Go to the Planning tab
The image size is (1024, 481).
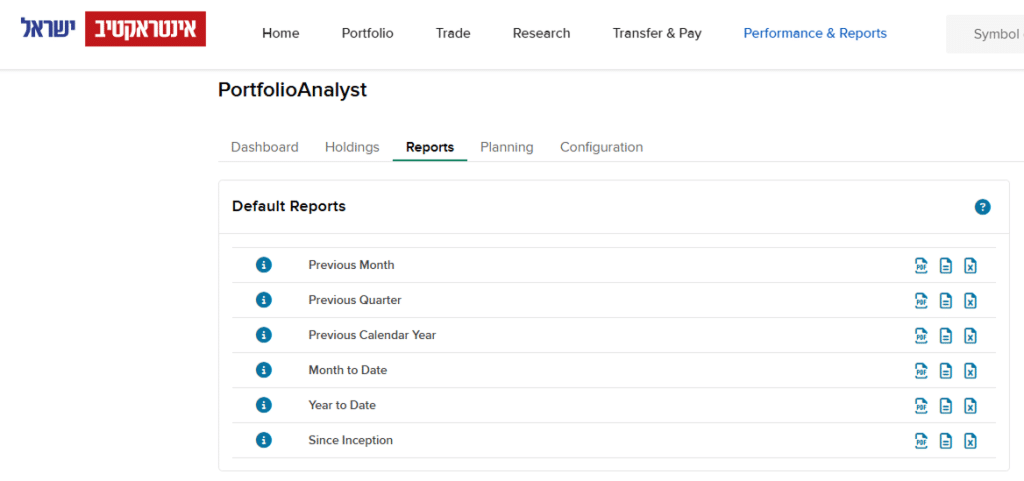506,147
